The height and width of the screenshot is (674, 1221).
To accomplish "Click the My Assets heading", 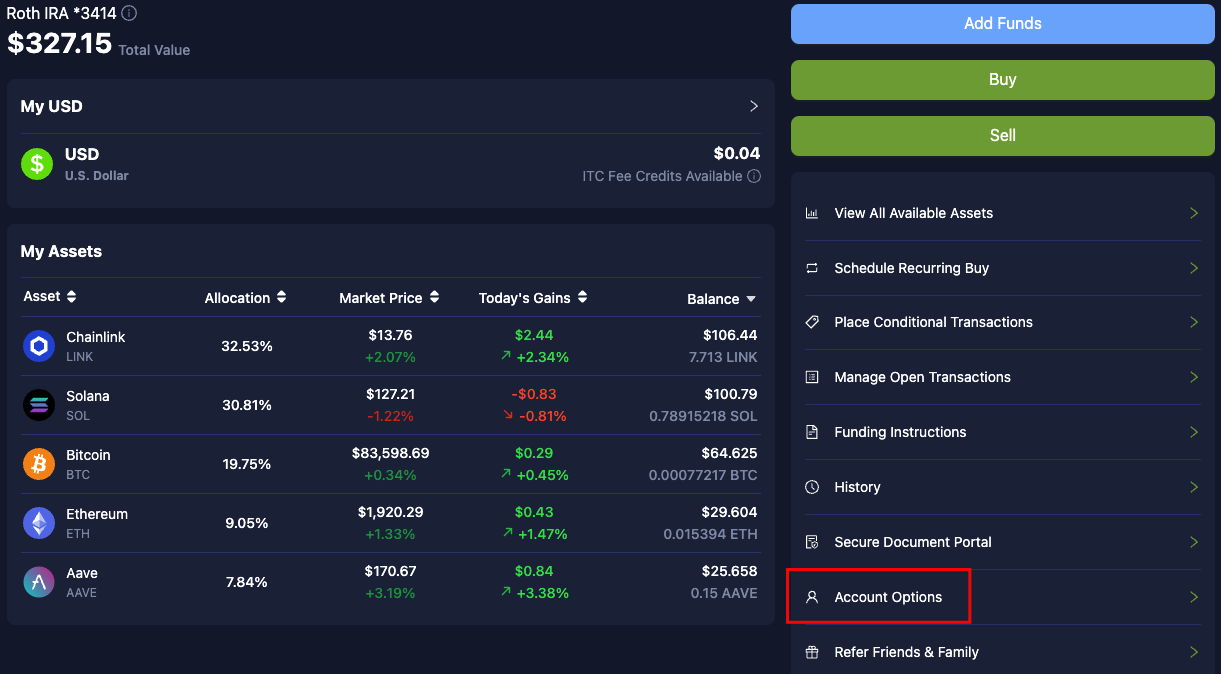I will click(62, 251).
